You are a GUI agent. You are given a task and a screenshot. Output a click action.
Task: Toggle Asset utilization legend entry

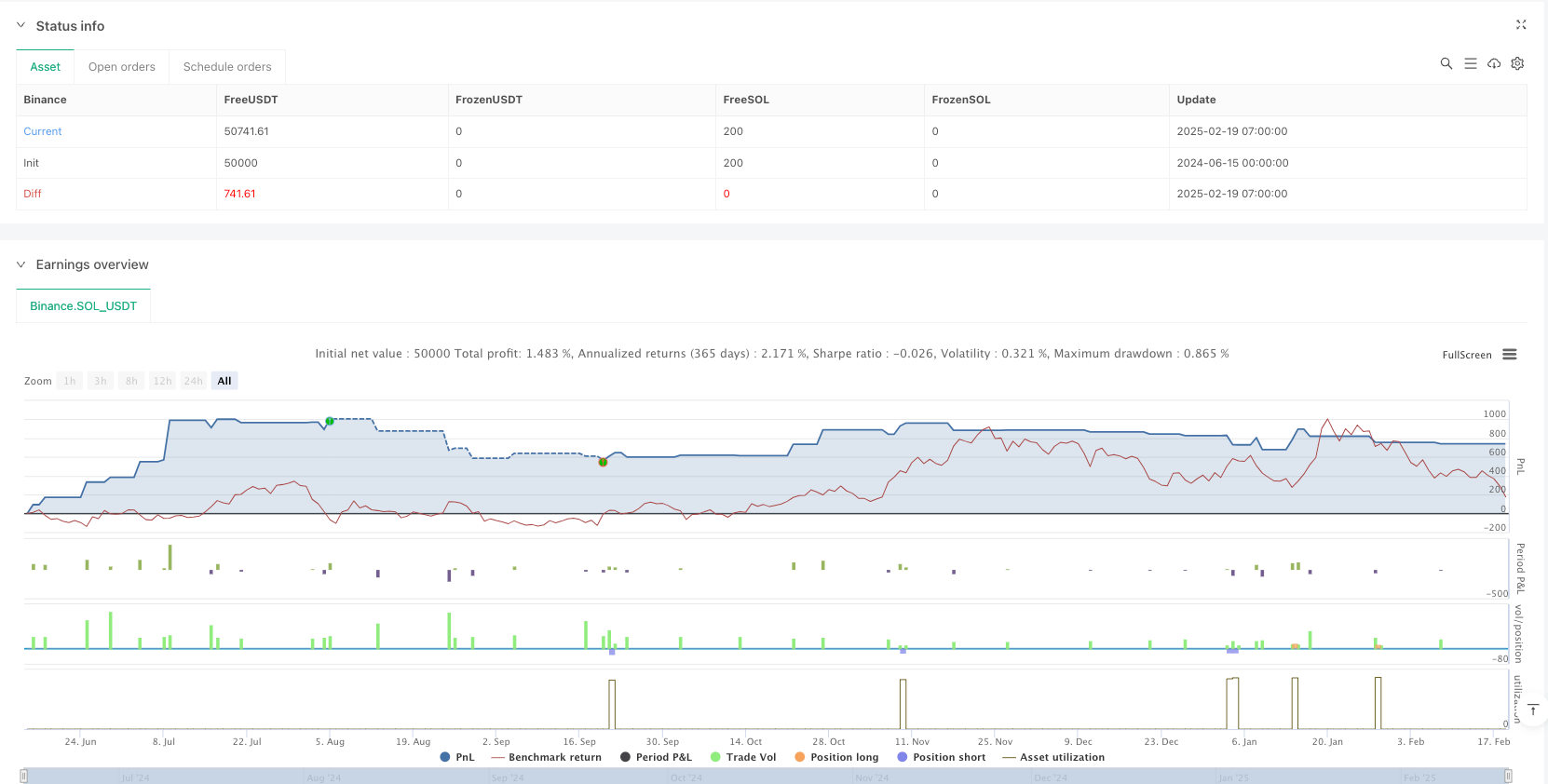[1053, 757]
